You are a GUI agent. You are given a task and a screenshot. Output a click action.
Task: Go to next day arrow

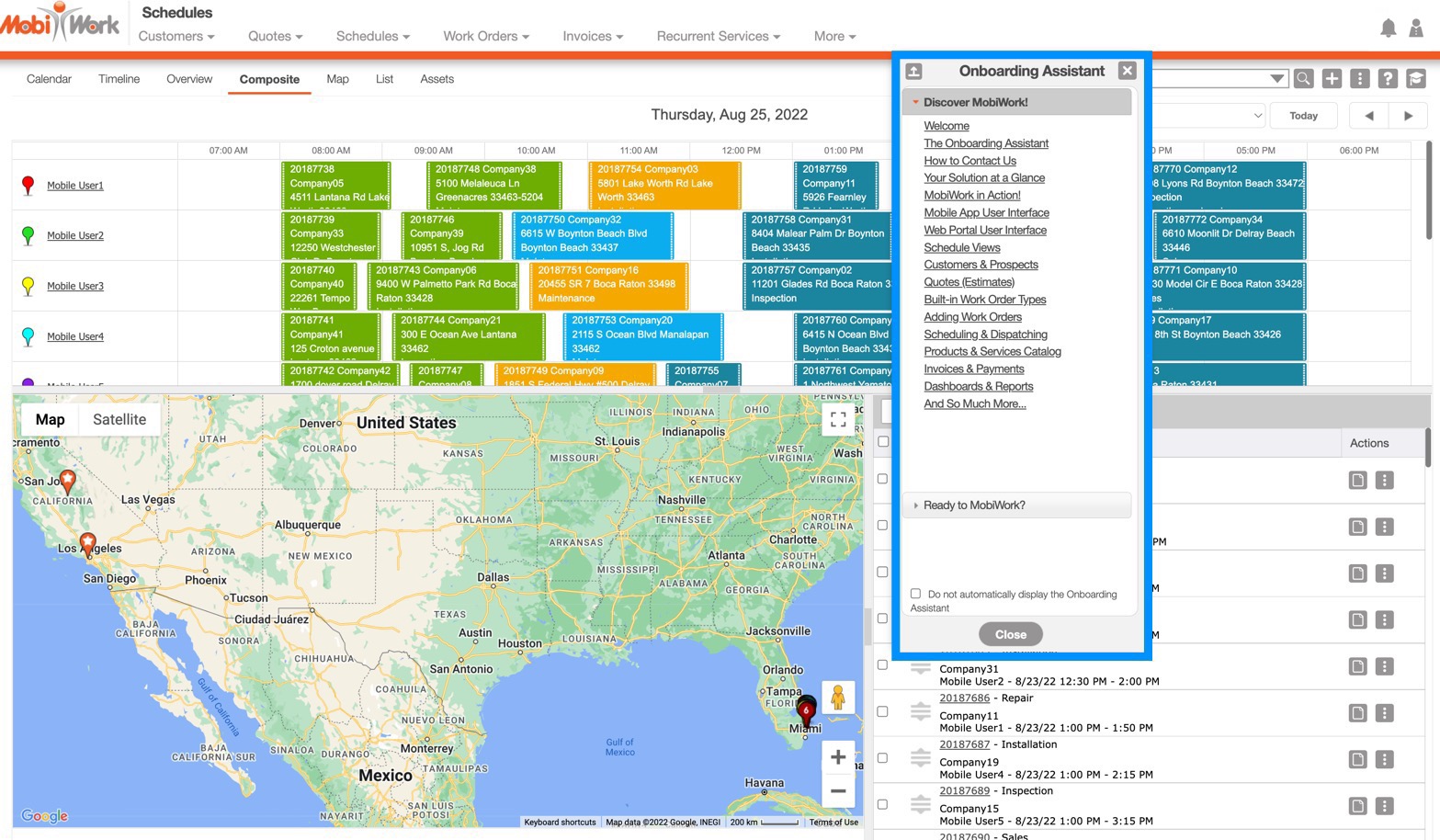[x=1408, y=116]
